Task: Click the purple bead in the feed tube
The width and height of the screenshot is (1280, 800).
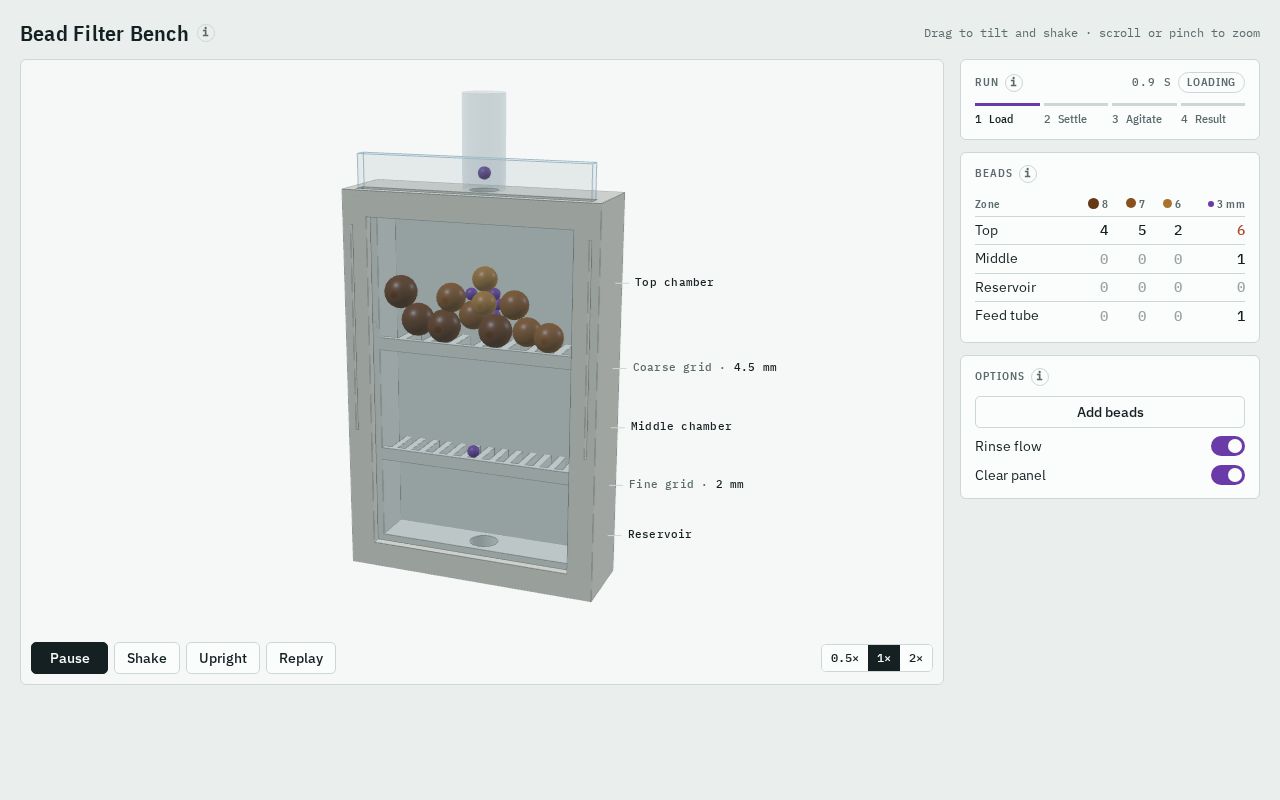Action: 484,173
